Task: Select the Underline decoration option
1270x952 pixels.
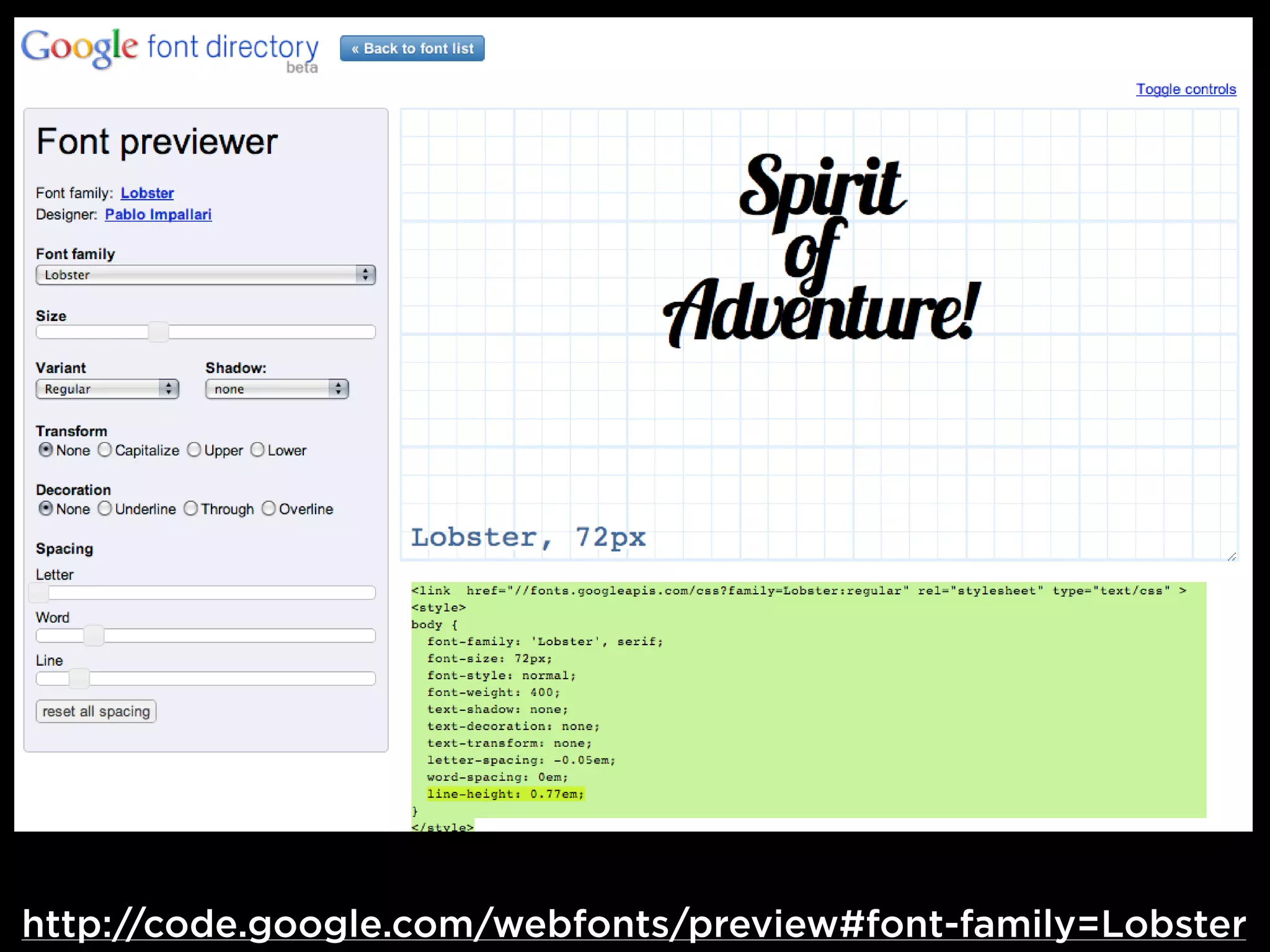Action: 105,508
